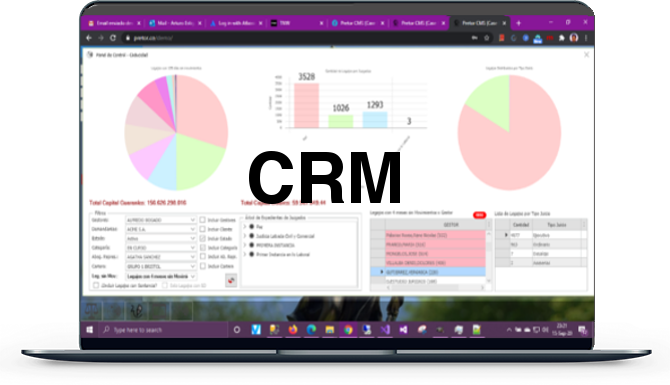Open purple Visual Studio taskbar icon

[x=385, y=330]
